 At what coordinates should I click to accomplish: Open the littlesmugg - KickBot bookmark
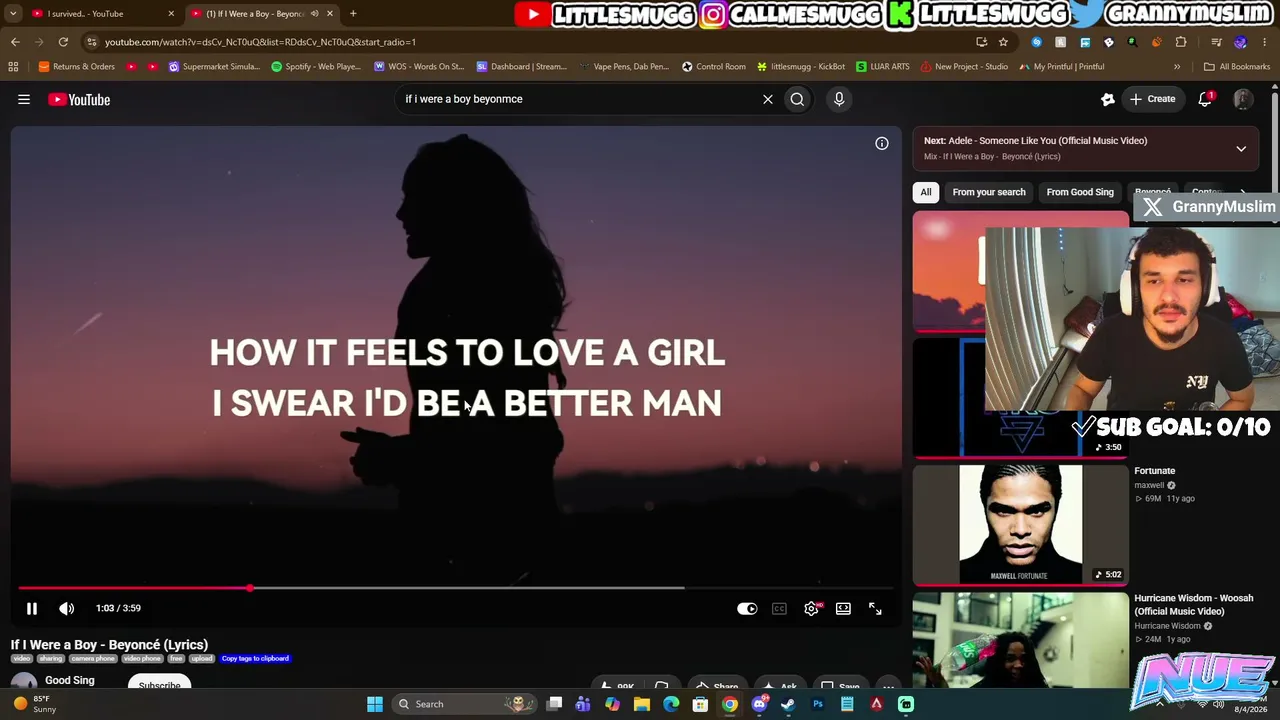click(801, 67)
